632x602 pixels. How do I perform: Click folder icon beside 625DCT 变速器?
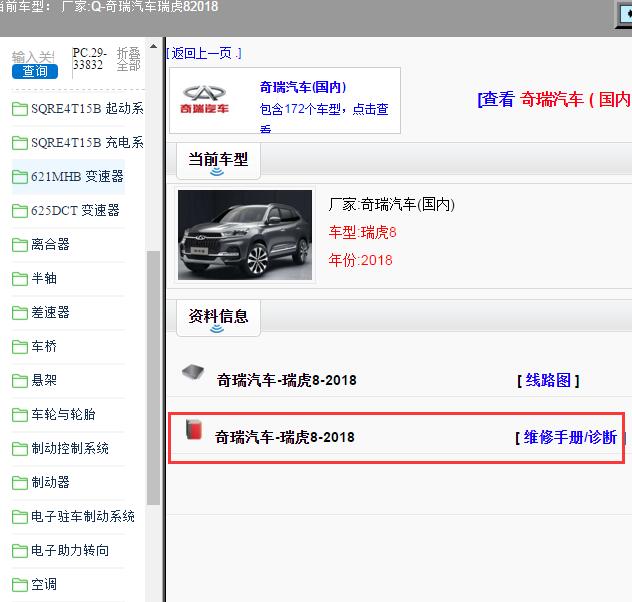coord(20,210)
